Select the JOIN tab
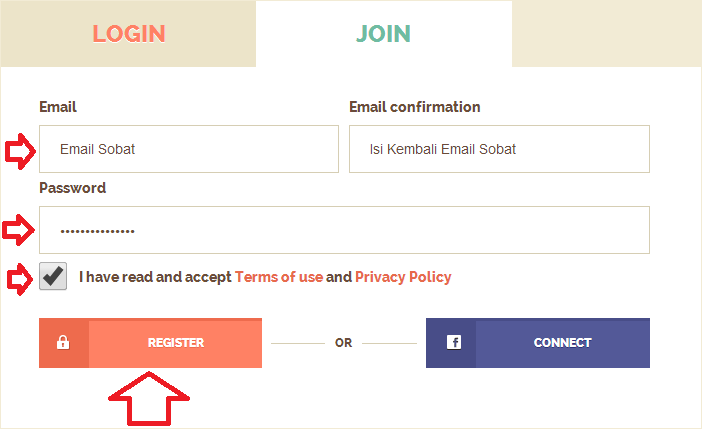 383,33
